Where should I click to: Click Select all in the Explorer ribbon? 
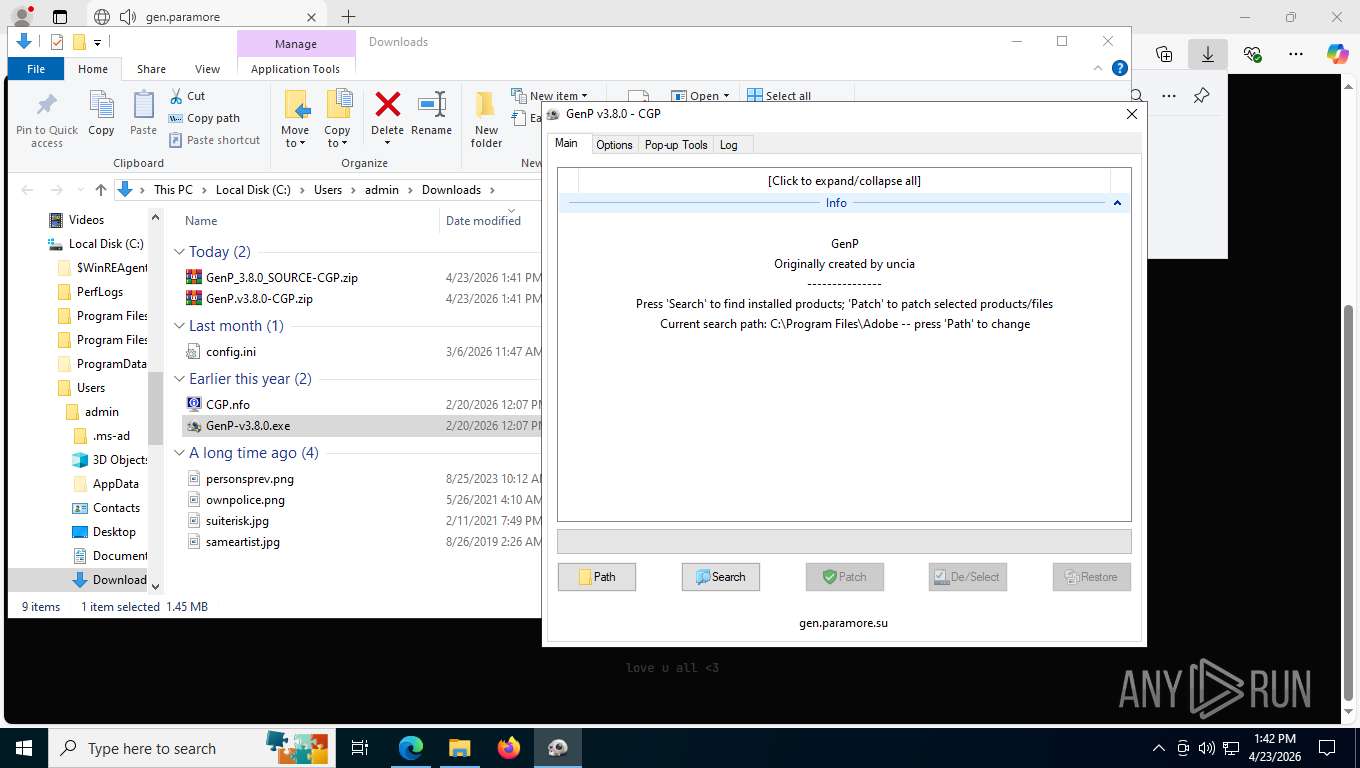779,96
